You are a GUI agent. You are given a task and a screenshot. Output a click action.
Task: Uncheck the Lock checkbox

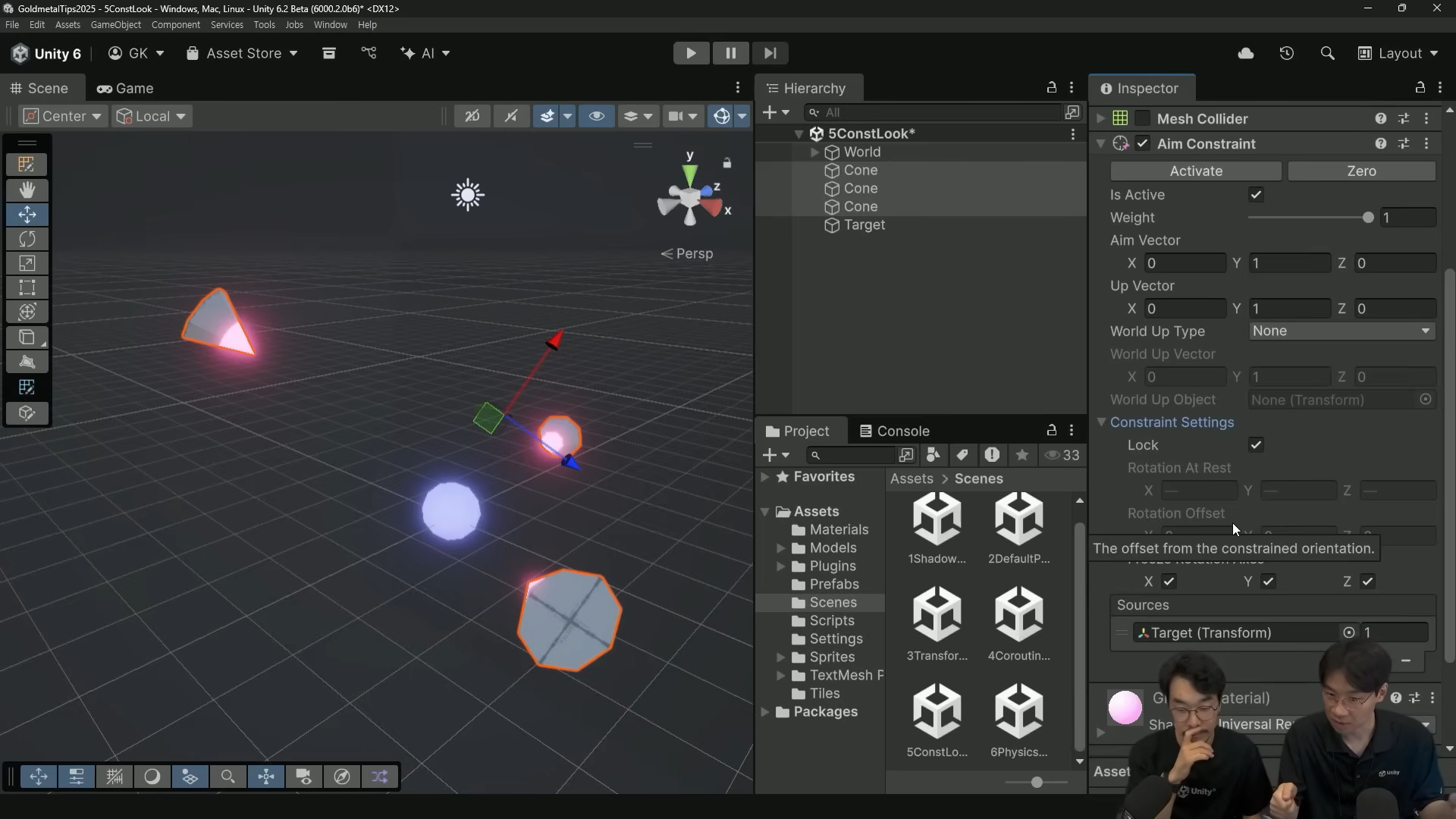(x=1256, y=445)
